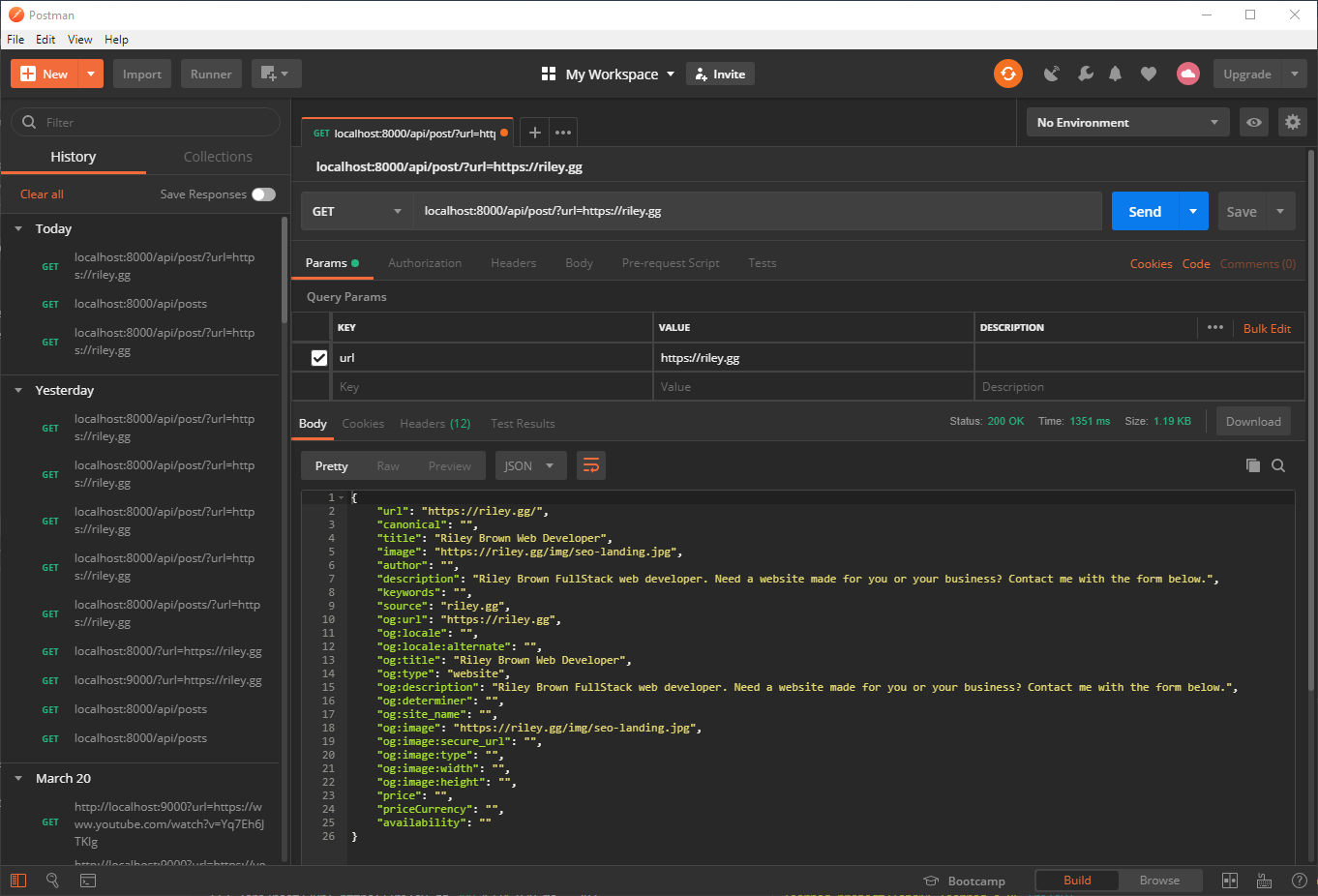Screen dimensions: 1318x896
Task: Switch to Build mode
Action: 1077,881
